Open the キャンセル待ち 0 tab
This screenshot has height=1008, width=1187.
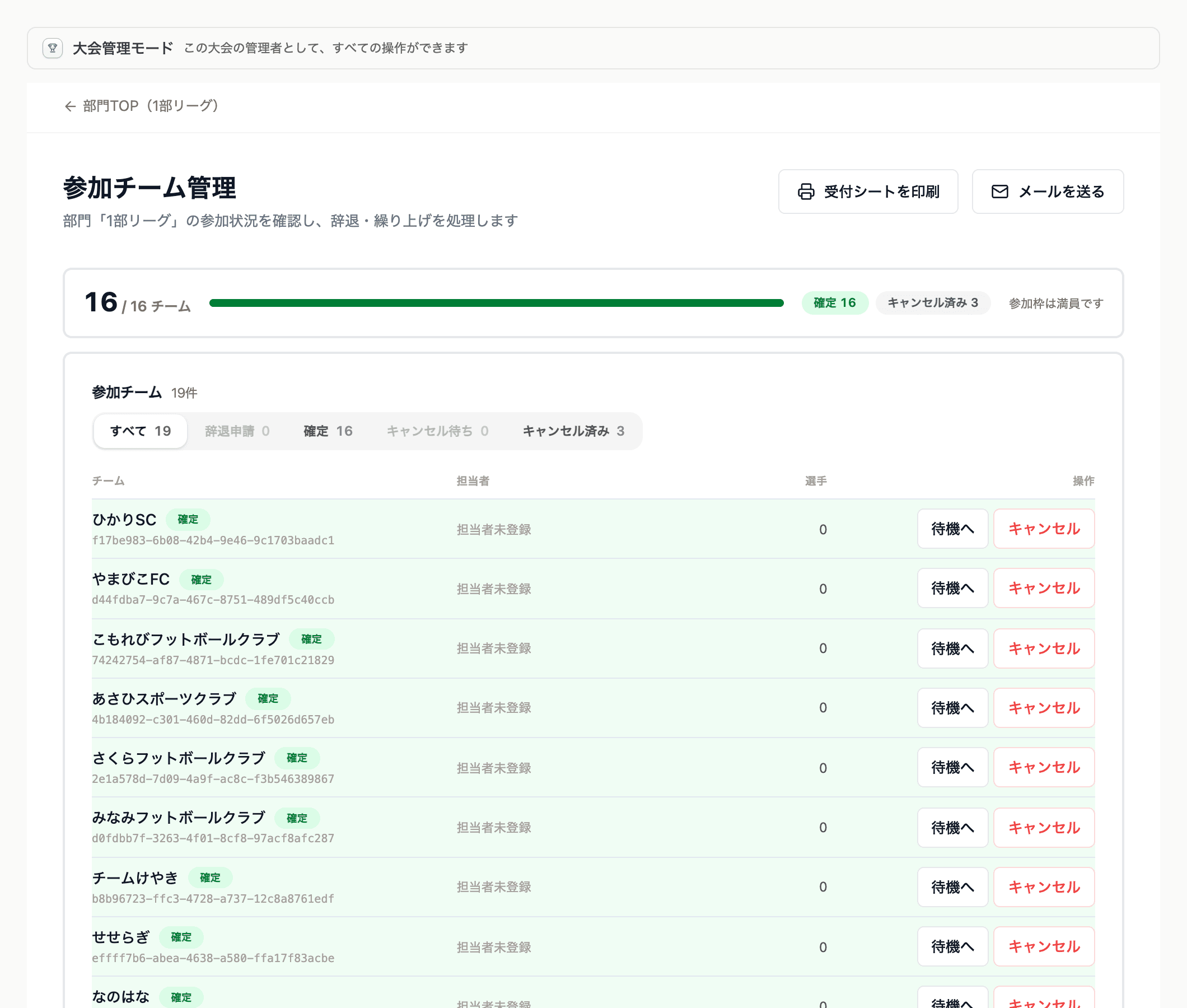(437, 431)
